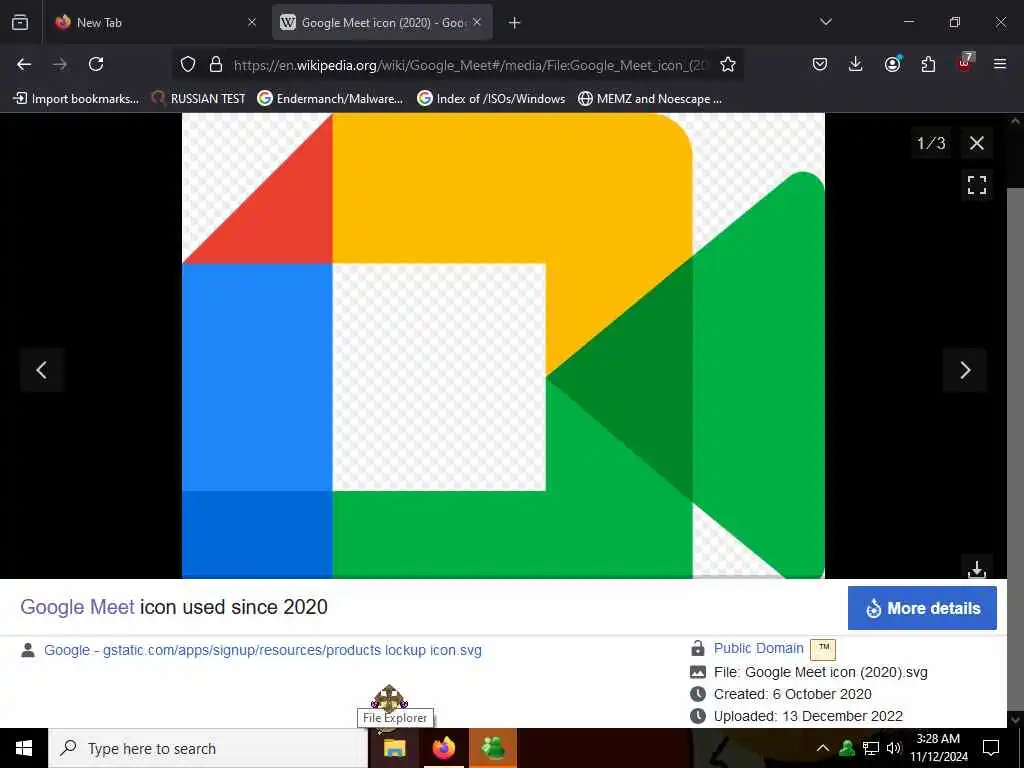Viewport: 1024px width, 768px height.
Task: Show hidden system tray icons
Action: (x=823, y=748)
